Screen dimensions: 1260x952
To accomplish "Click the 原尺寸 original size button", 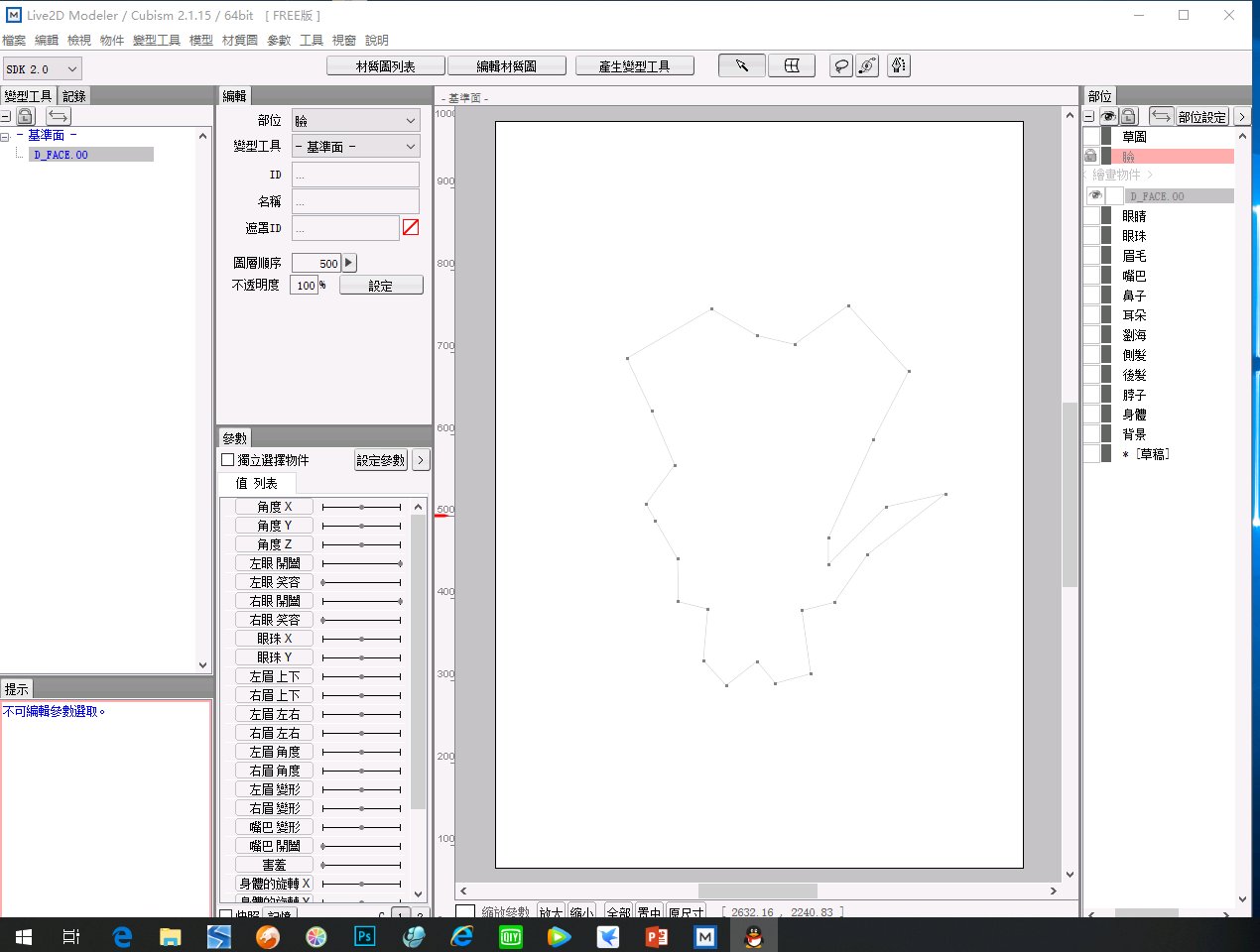I will (x=686, y=912).
